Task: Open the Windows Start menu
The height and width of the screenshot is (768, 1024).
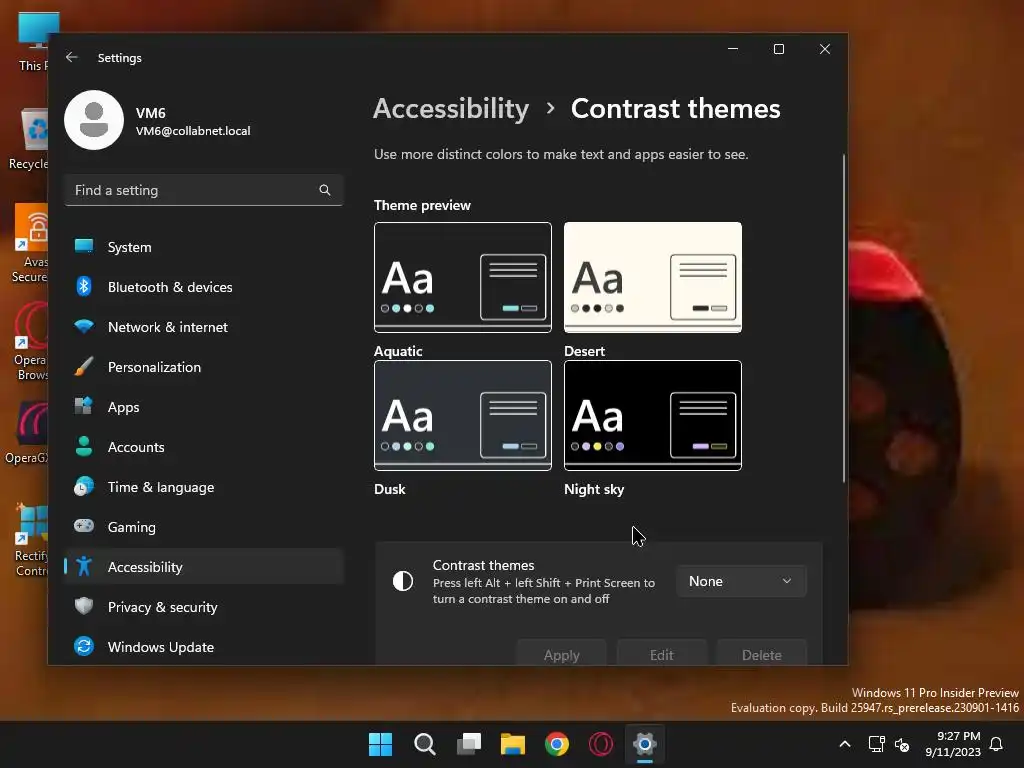Action: pos(381,744)
